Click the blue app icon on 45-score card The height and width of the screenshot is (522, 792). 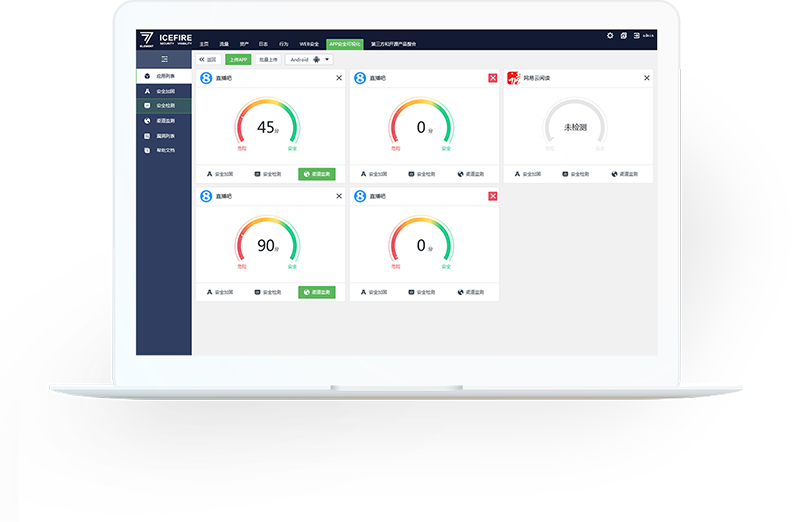(207, 78)
